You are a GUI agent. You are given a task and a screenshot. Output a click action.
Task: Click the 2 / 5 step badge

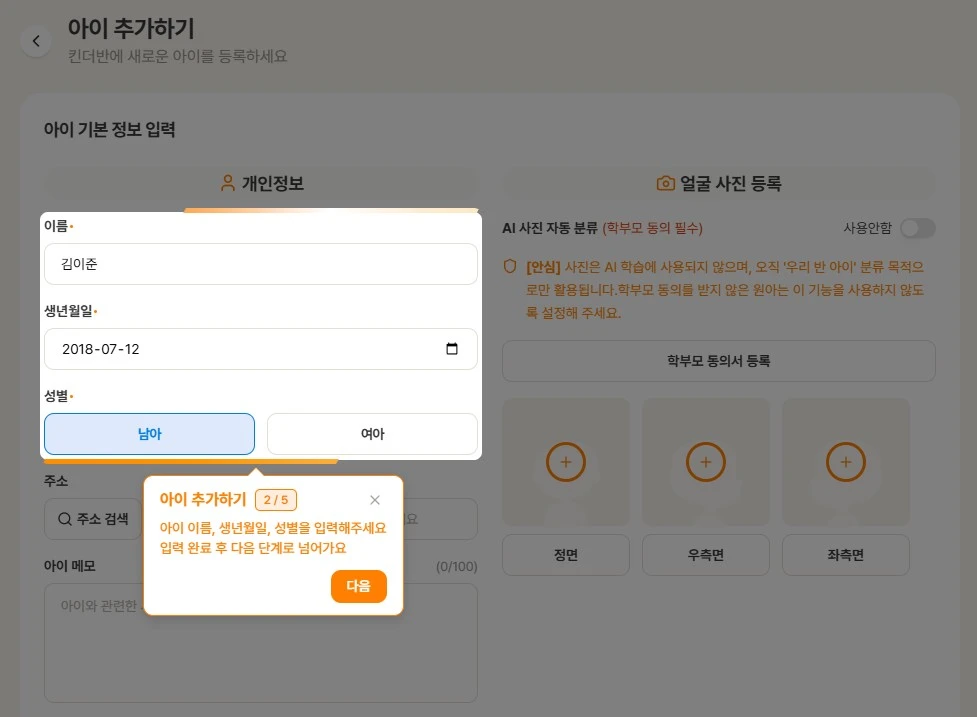276,500
